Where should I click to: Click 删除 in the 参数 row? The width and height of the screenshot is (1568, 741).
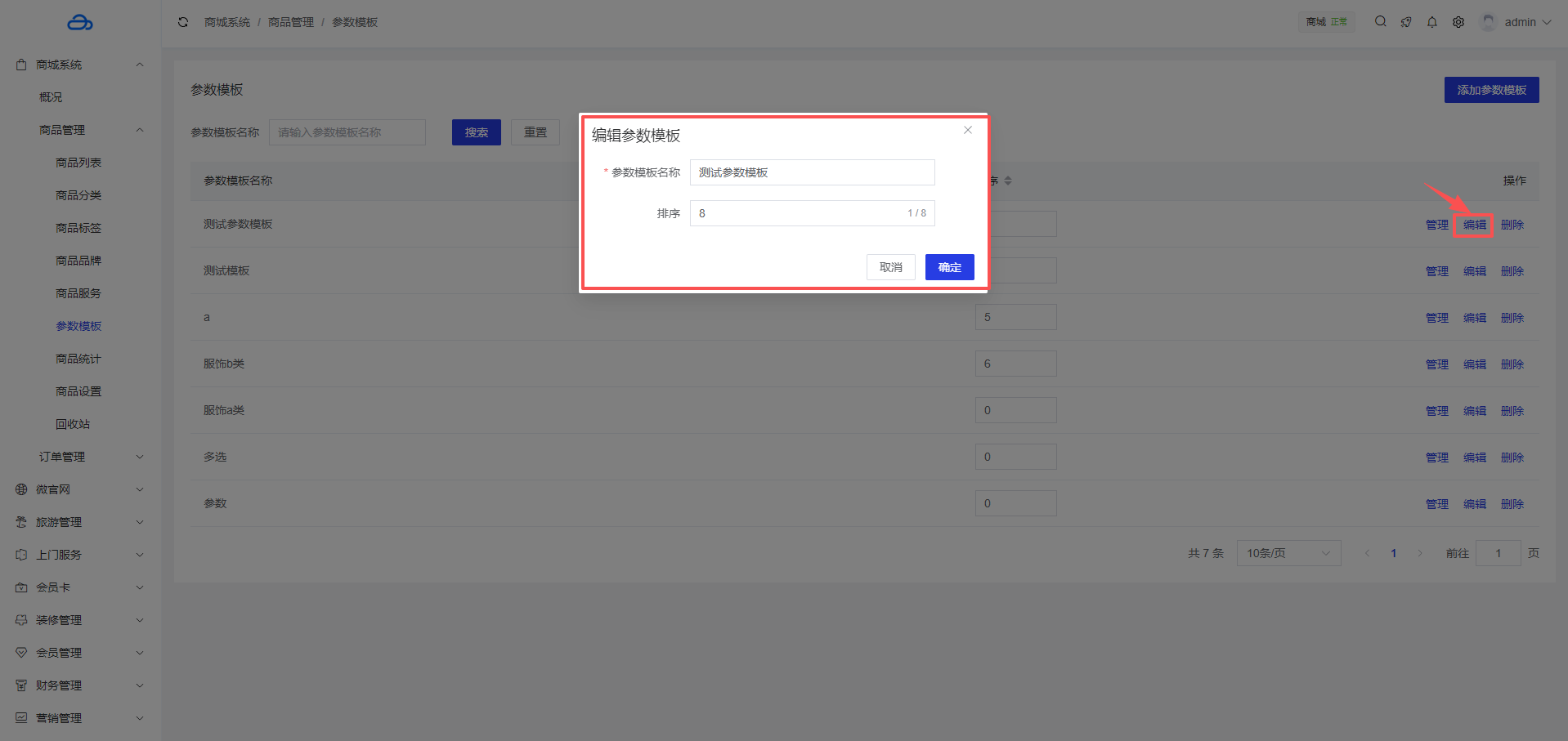click(x=1512, y=504)
